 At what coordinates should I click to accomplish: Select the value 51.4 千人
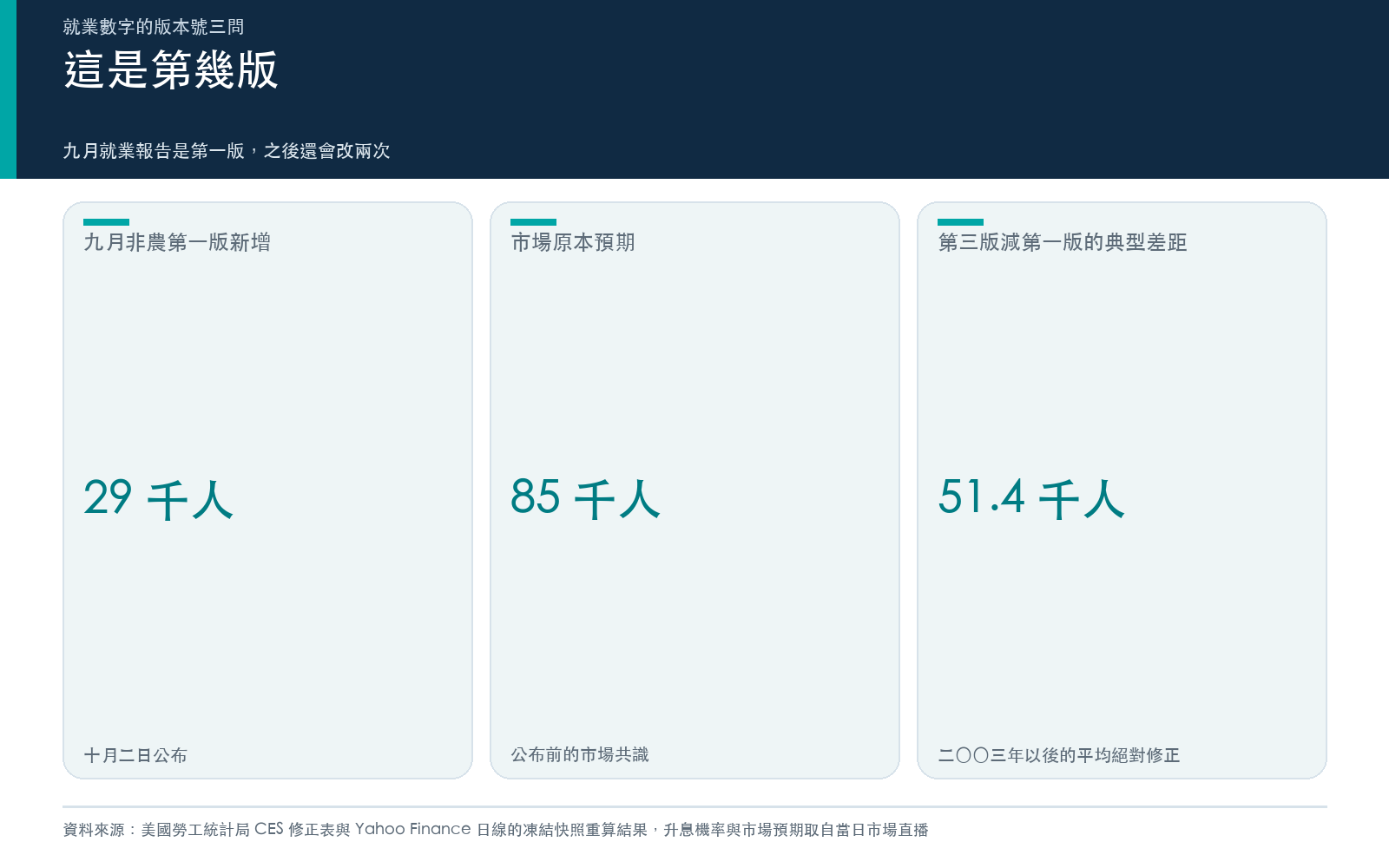pyautogui.click(x=1031, y=498)
